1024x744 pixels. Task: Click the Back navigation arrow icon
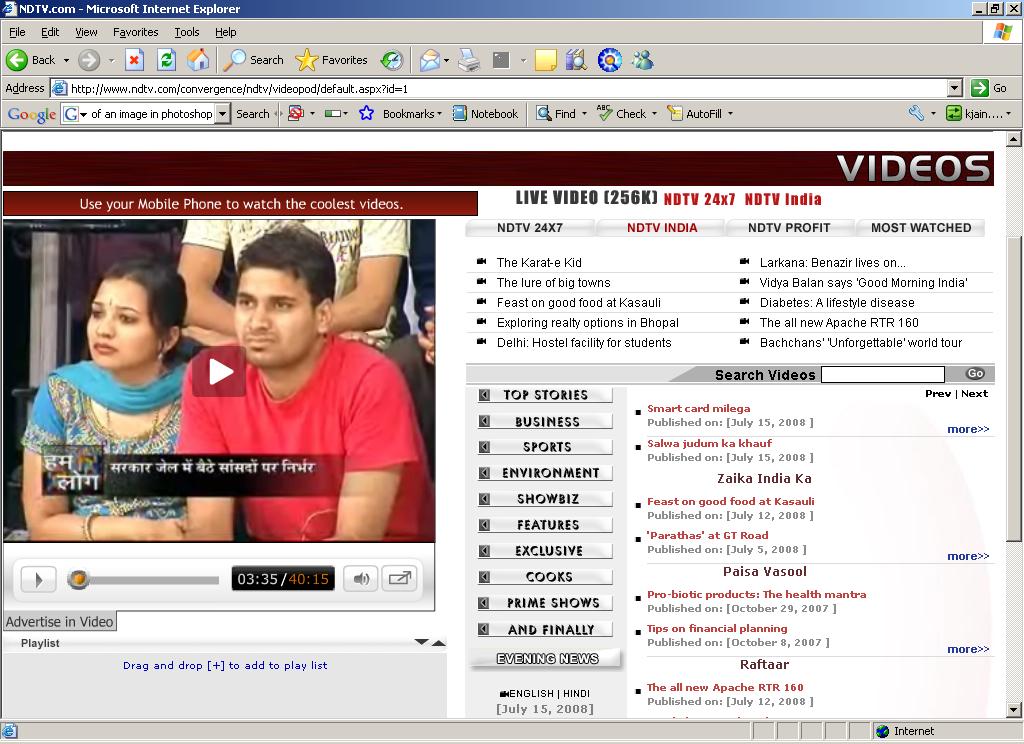click(x=17, y=60)
